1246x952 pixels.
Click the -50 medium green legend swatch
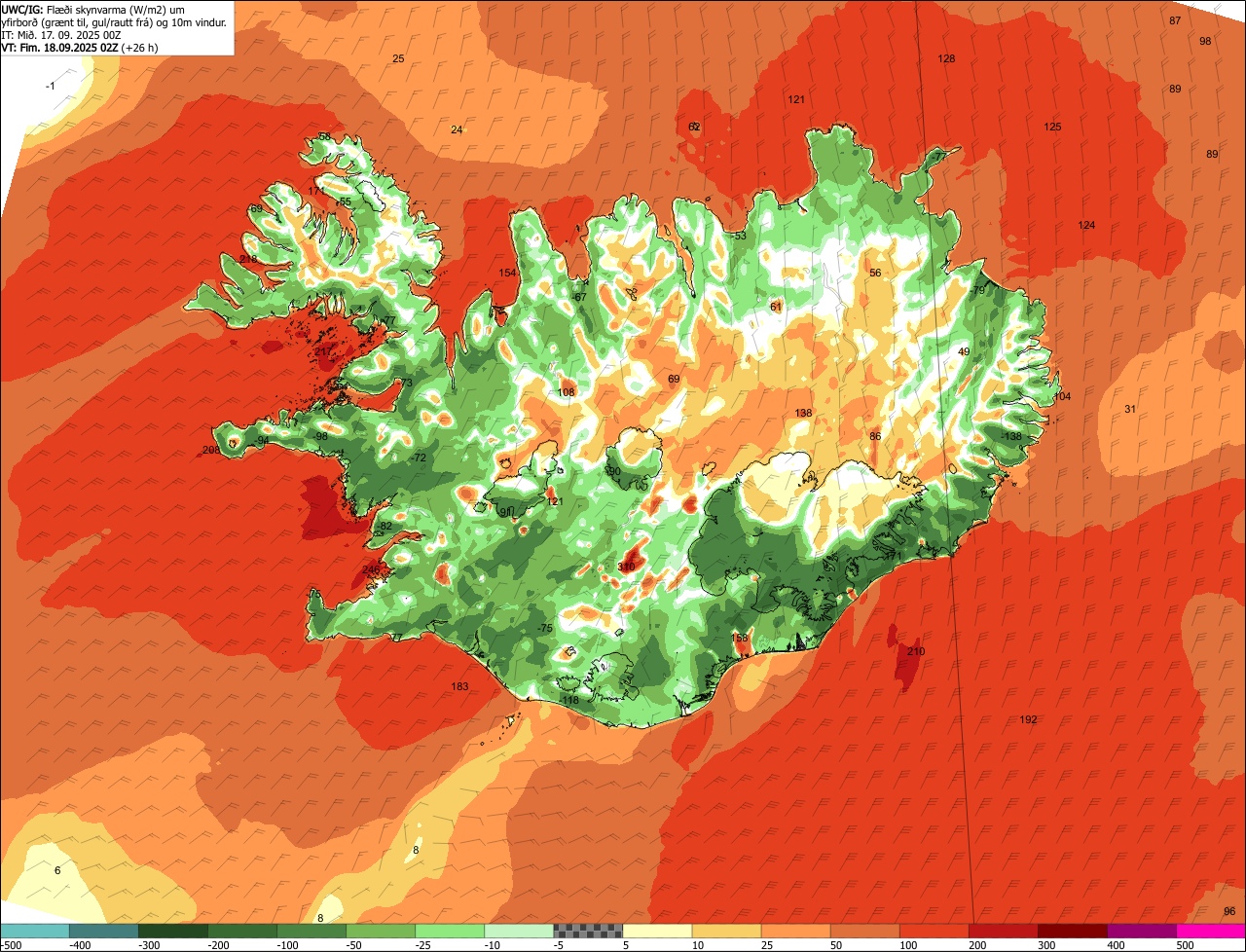[381, 931]
